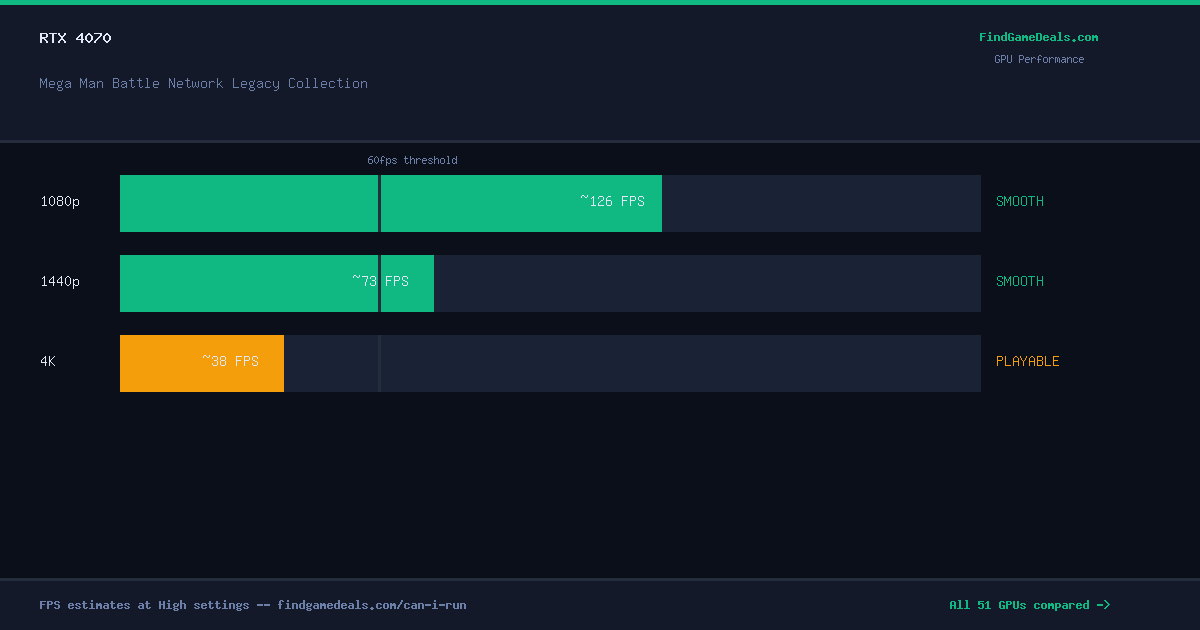Click the PLAYABLE rating for 4K
1200x630 pixels.
click(1028, 361)
